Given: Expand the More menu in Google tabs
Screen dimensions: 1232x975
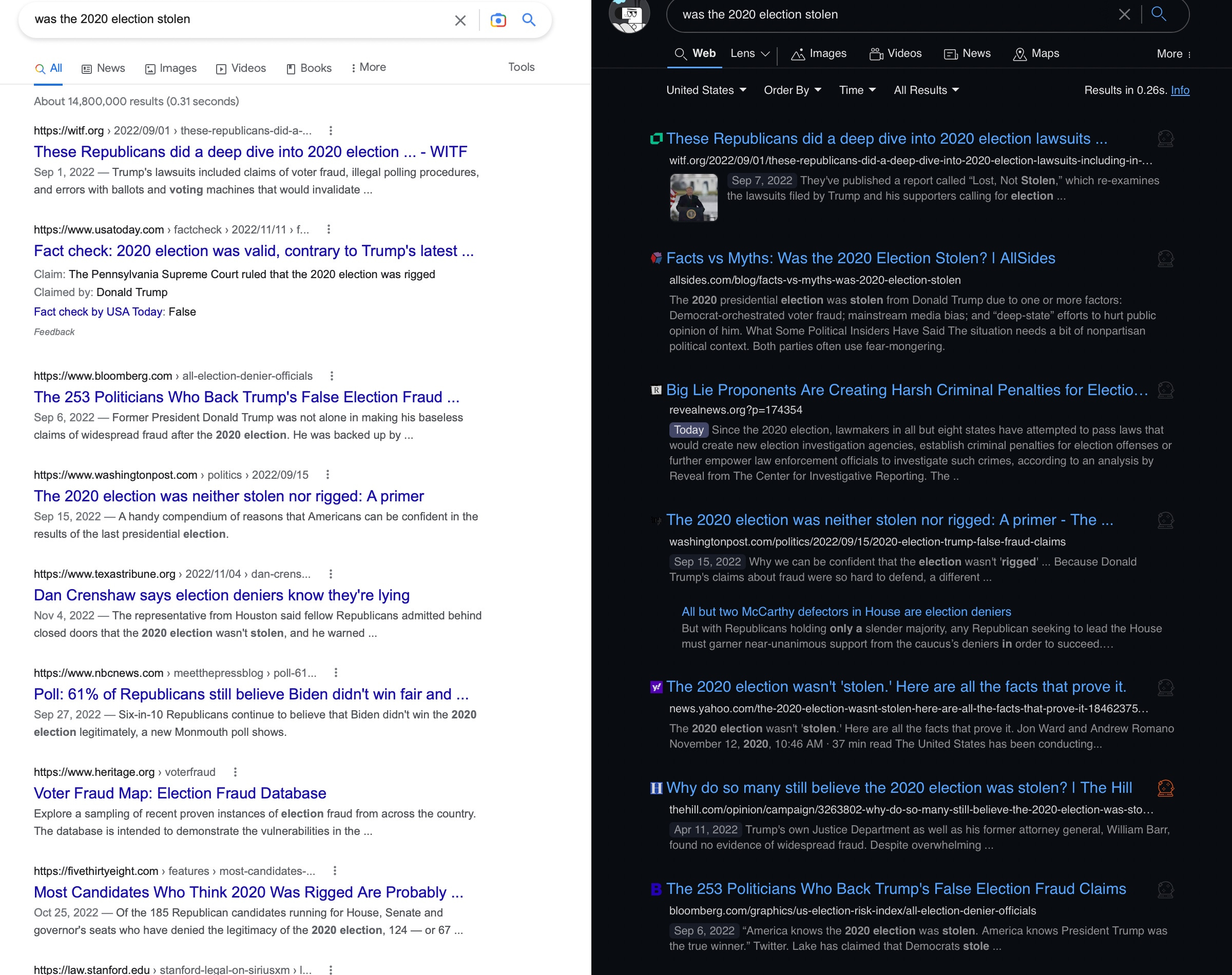Looking at the screenshot, I should click(x=369, y=67).
